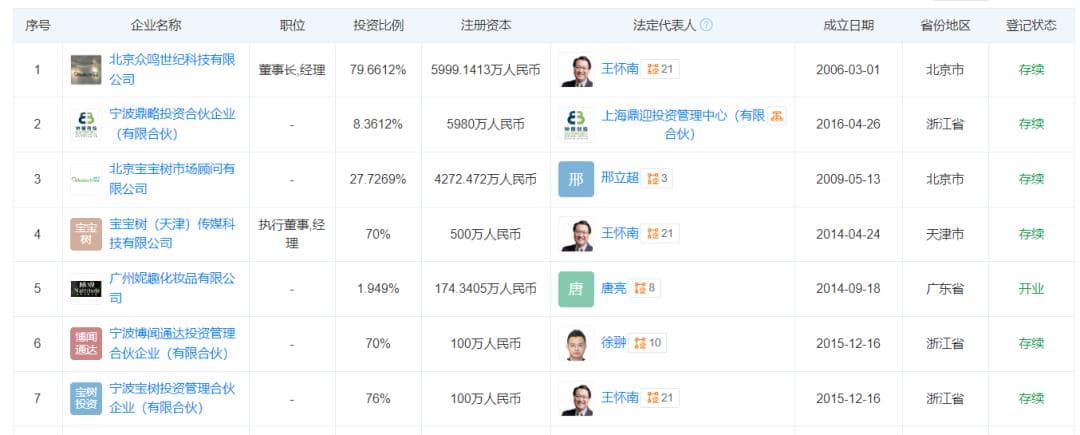
Task: Click 徐翀's profile photo
Action: pyautogui.click(x=576, y=344)
